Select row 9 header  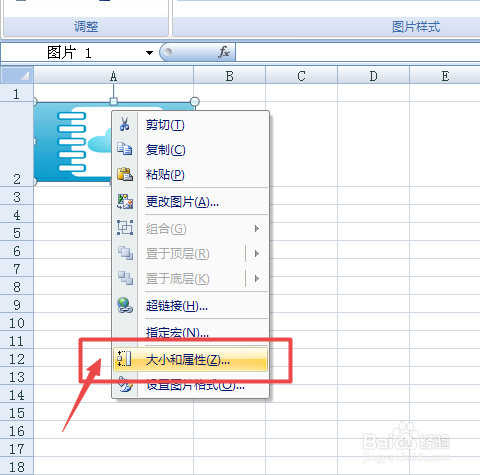(16, 305)
